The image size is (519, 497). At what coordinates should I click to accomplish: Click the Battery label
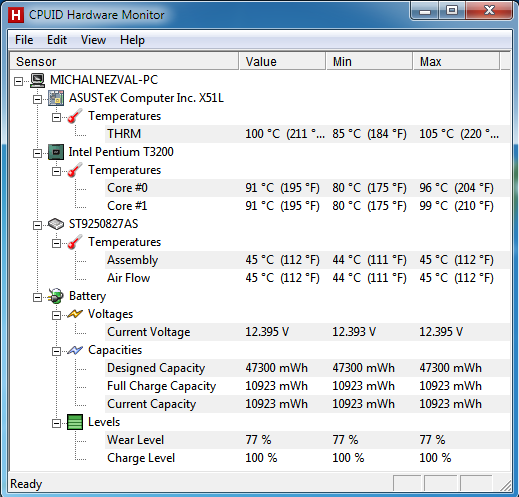[87, 296]
